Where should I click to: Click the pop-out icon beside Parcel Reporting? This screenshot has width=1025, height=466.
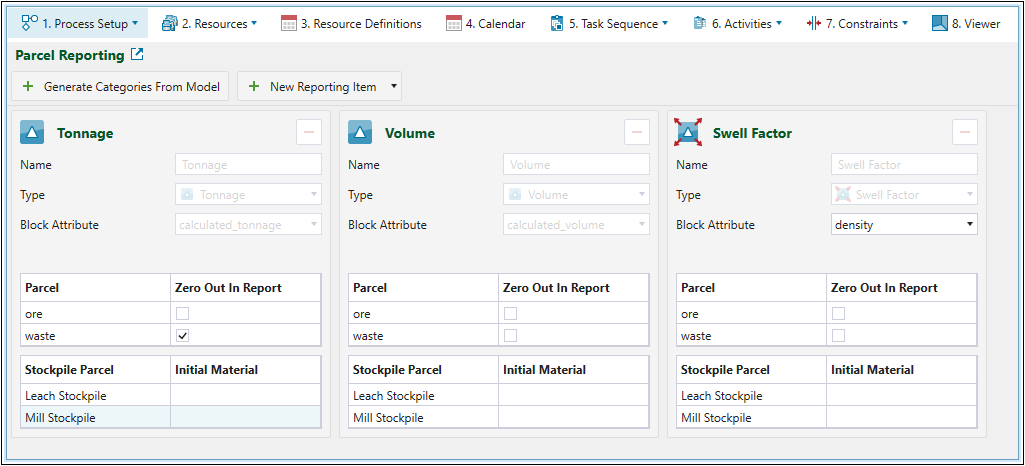138,55
